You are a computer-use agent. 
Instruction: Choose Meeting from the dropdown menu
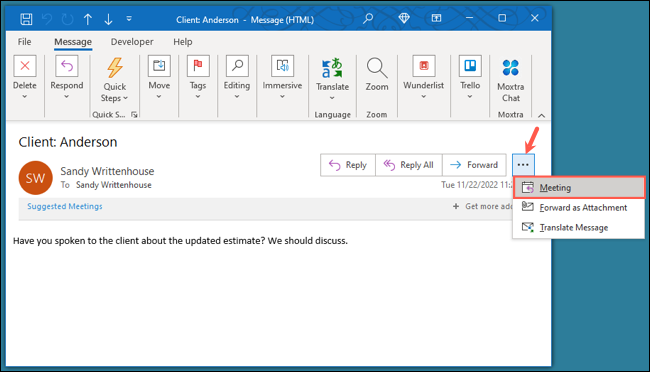pos(579,188)
